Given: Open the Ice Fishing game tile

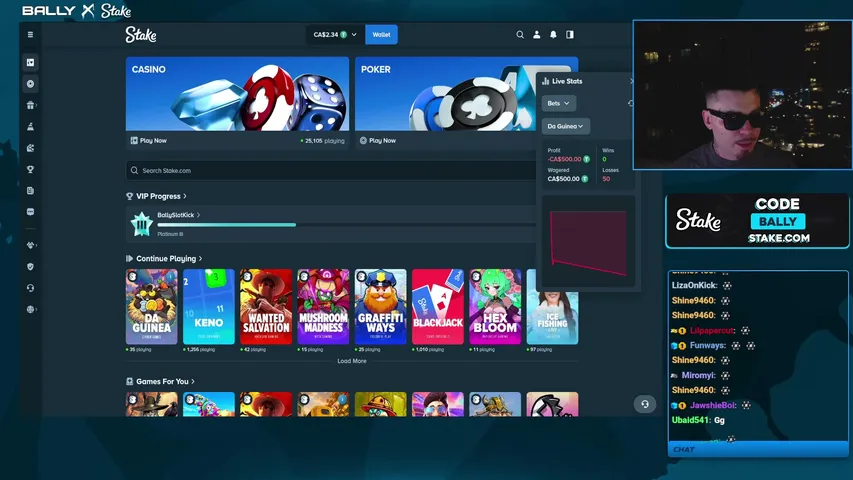Looking at the screenshot, I should coord(552,318).
